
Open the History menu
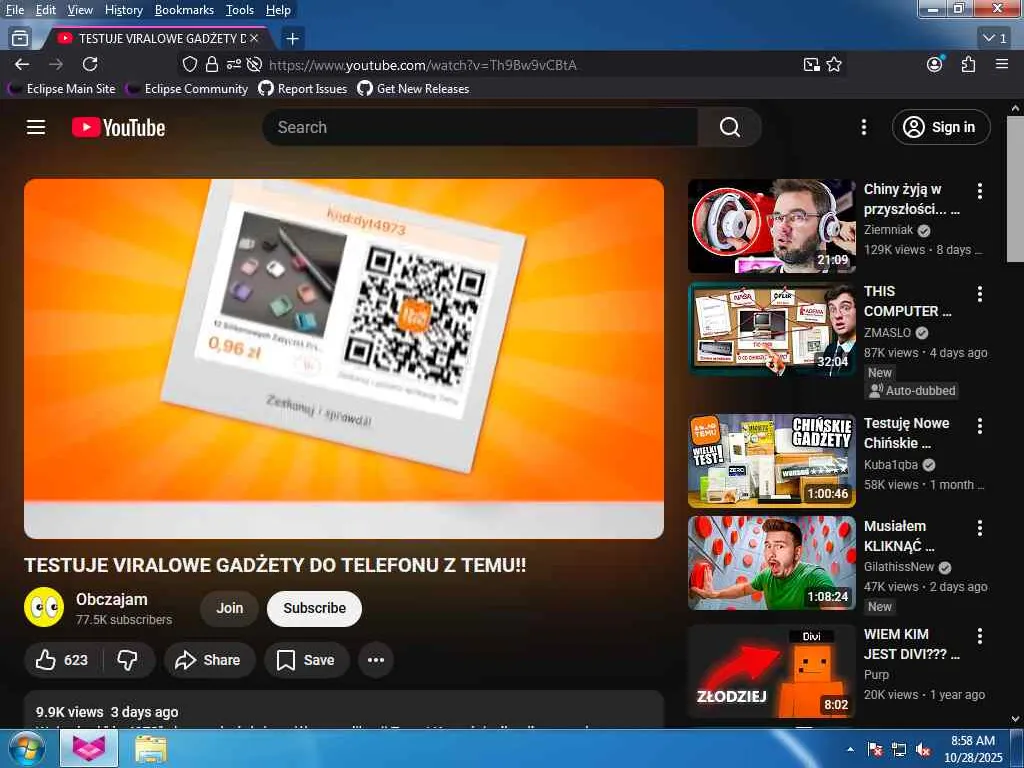[124, 10]
